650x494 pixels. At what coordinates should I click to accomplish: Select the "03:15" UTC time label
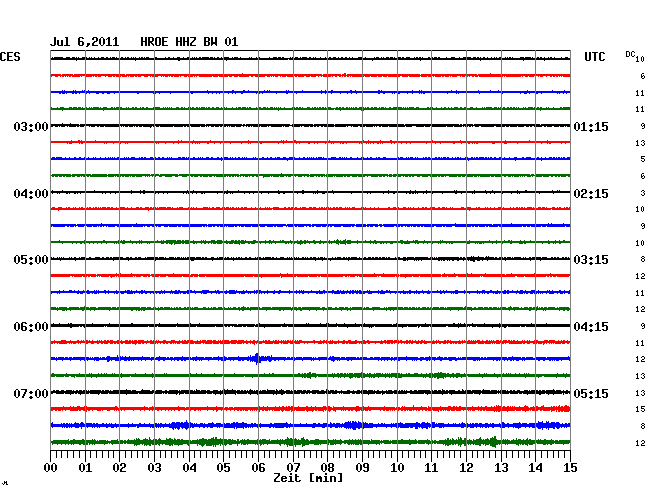pyautogui.click(x=591, y=260)
